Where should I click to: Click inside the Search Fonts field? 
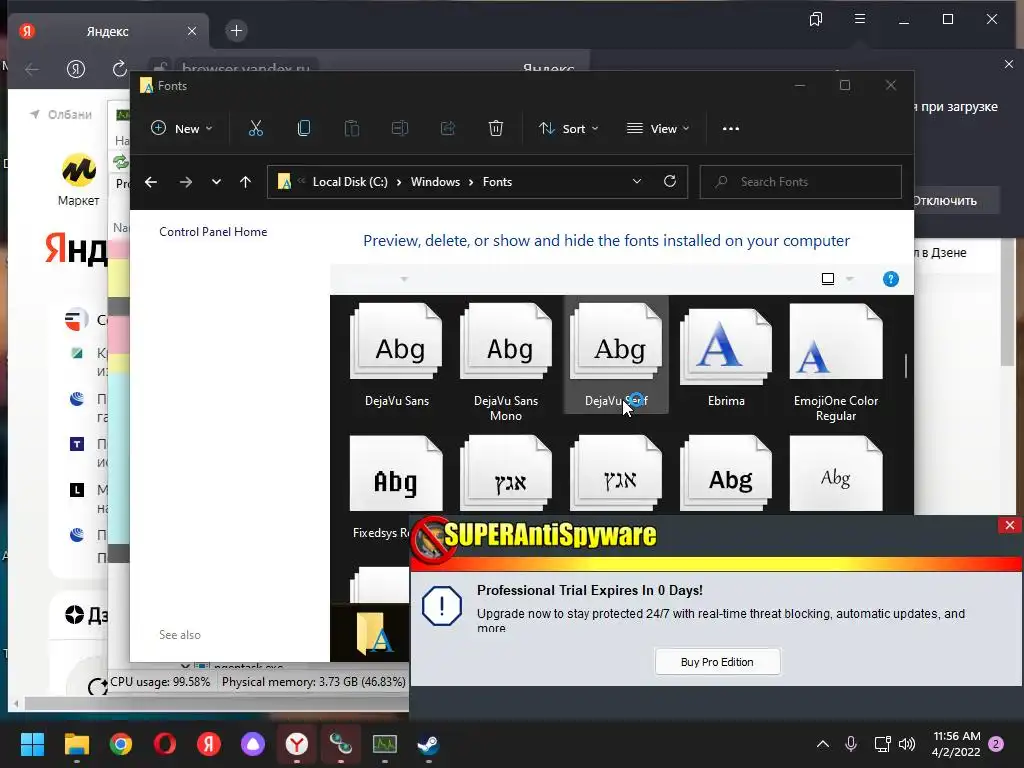point(801,182)
